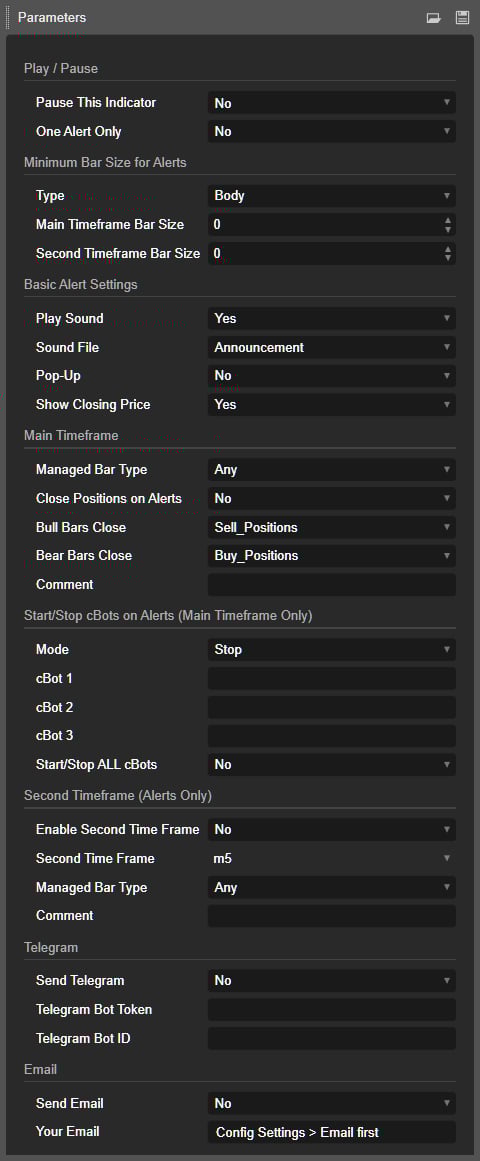Click the Main Timeframe Comment field
Image resolution: width=480 pixels, height=1161 pixels.
click(x=332, y=585)
